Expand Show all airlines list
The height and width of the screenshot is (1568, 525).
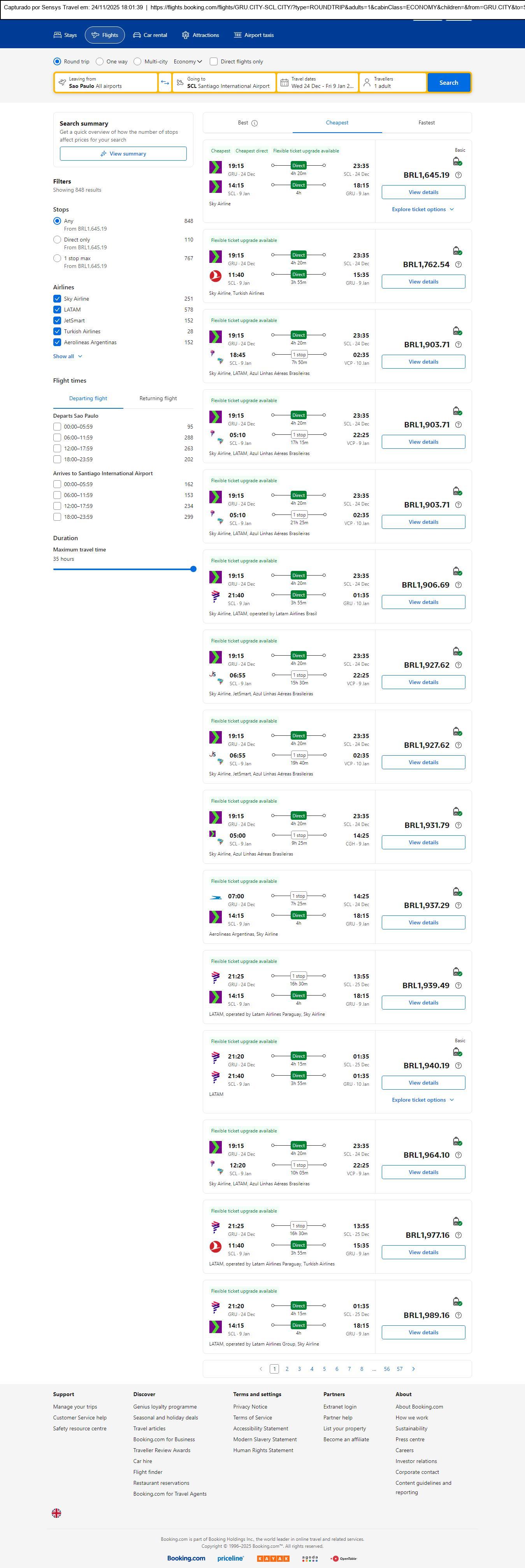[x=67, y=357]
